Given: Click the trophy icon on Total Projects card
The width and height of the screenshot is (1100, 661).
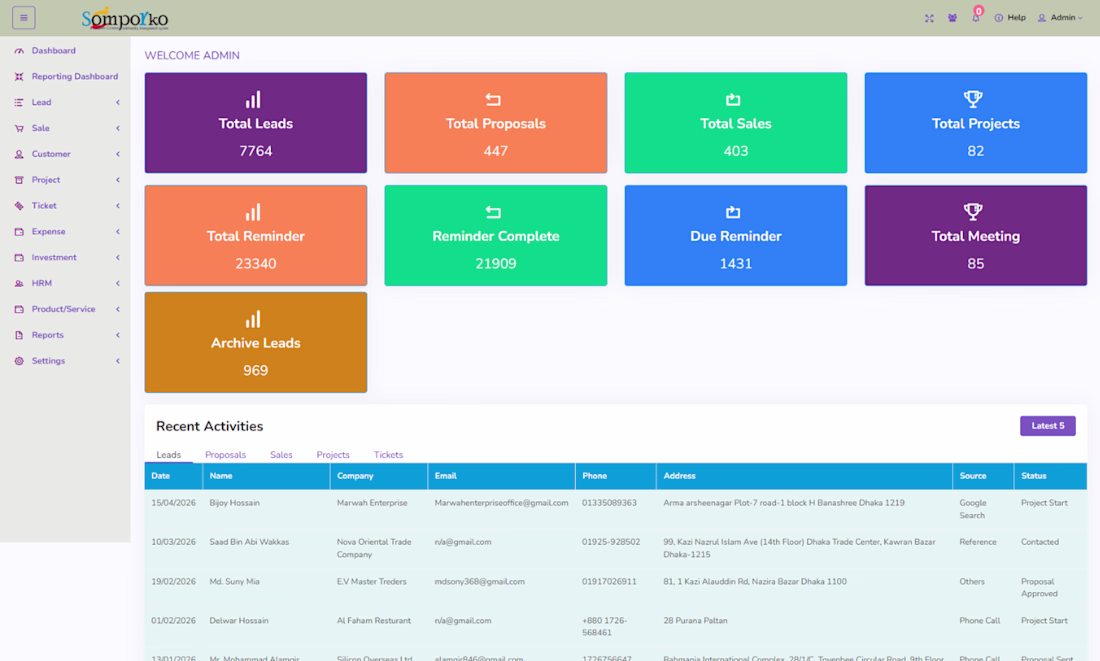Looking at the screenshot, I should [973, 99].
